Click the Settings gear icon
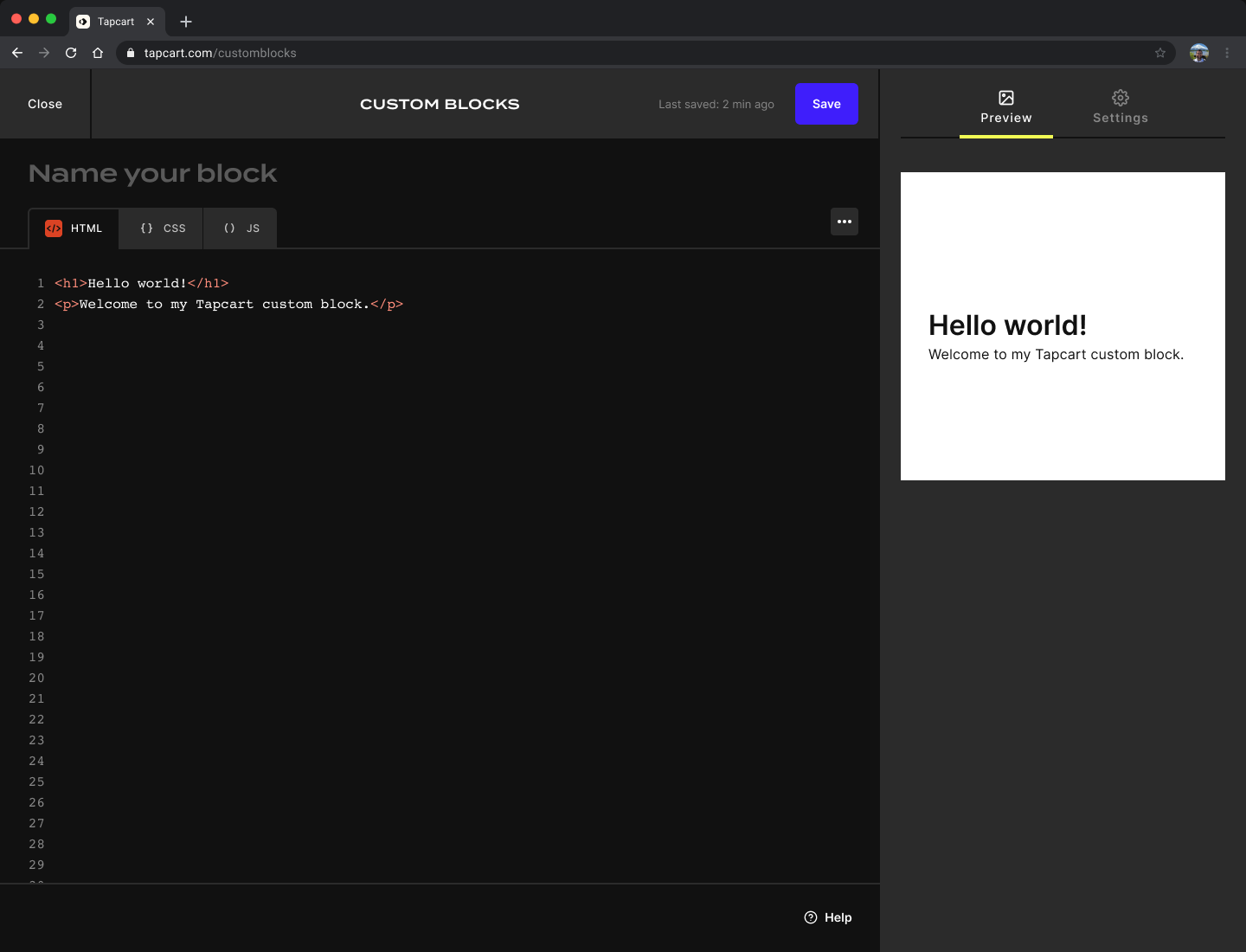Viewport: 1246px width, 952px height. coord(1121,98)
